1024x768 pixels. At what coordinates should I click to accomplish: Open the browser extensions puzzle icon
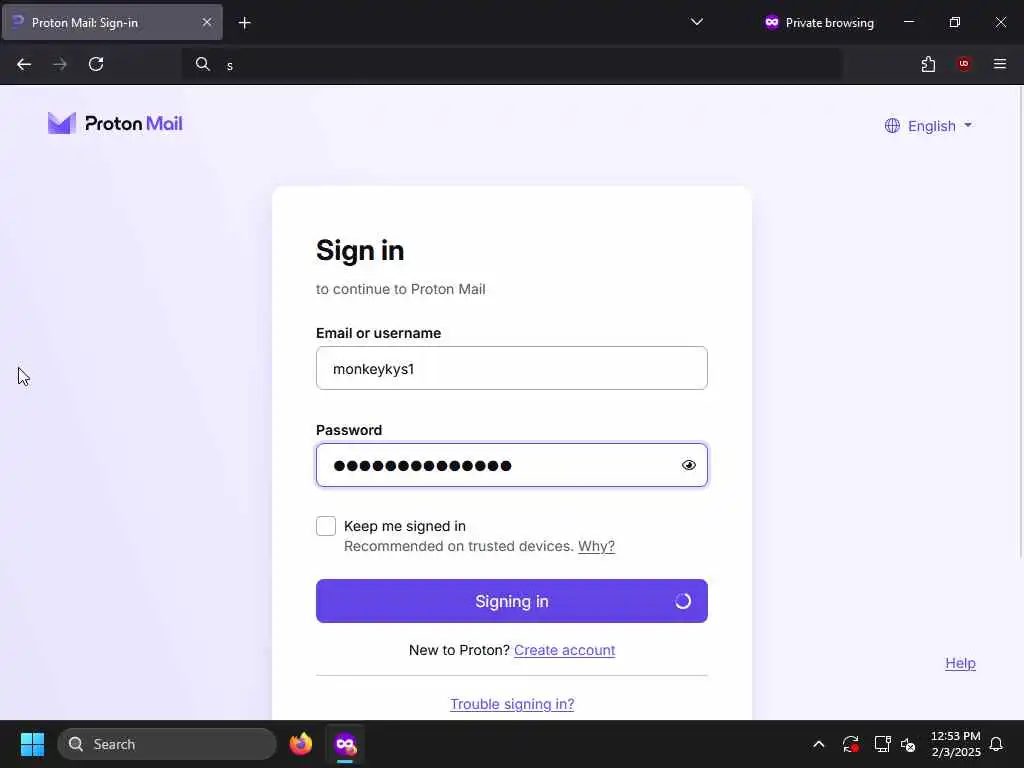point(928,64)
